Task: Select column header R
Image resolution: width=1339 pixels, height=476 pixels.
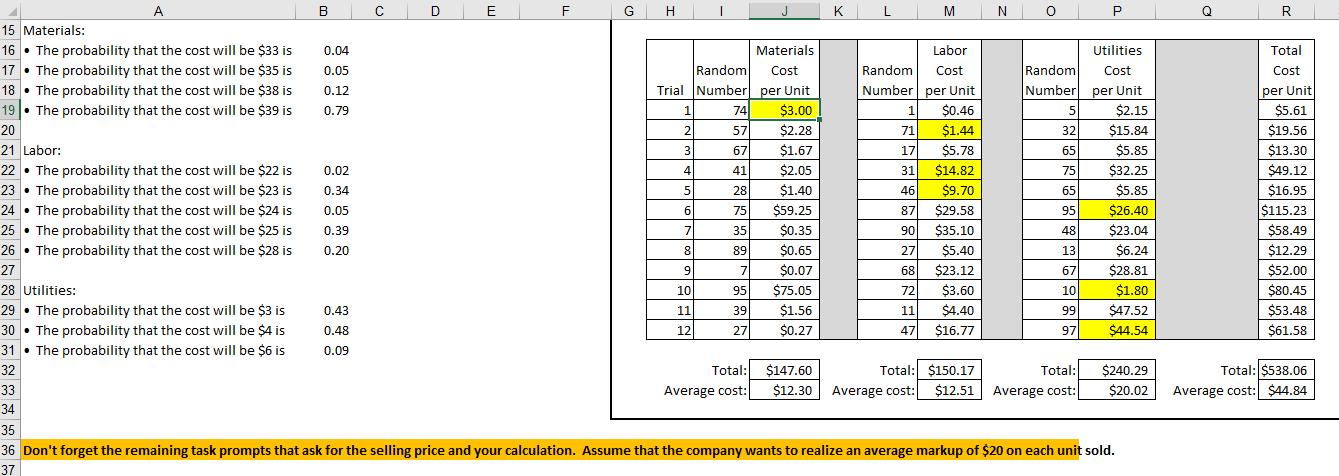Action: (x=1286, y=11)
